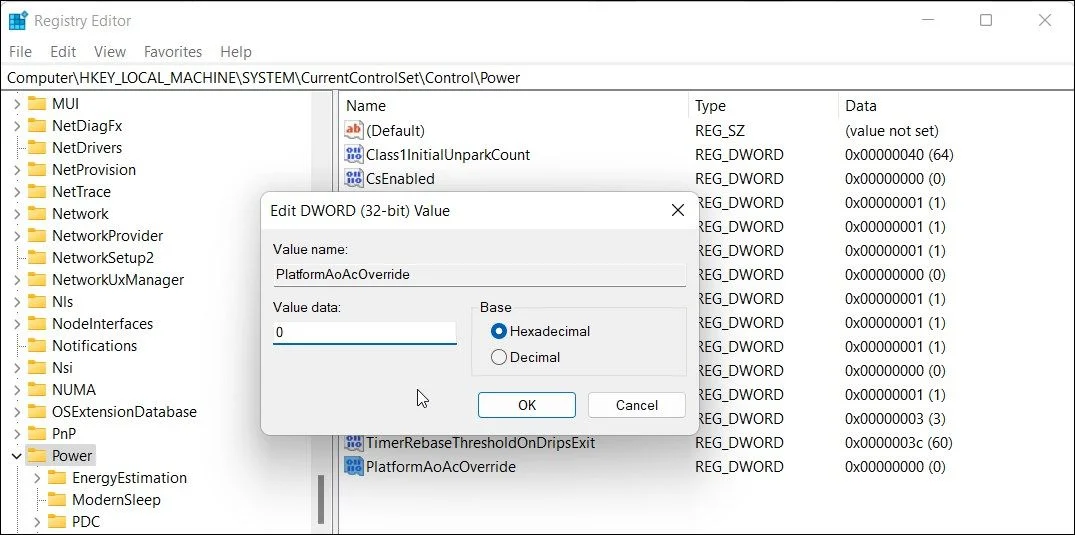Click the OSExtensionDatabase folder icon
Screen dimensions: 1075x535
[36, 412]
